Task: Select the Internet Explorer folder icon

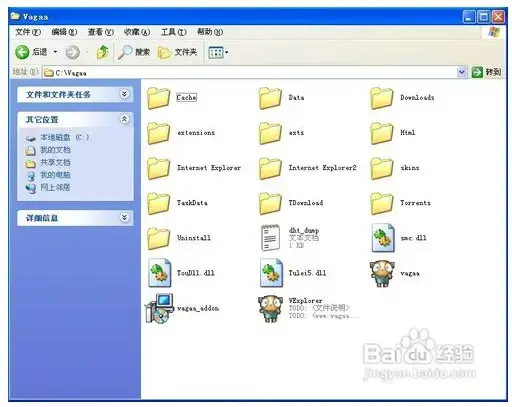Action: point(158,168)
